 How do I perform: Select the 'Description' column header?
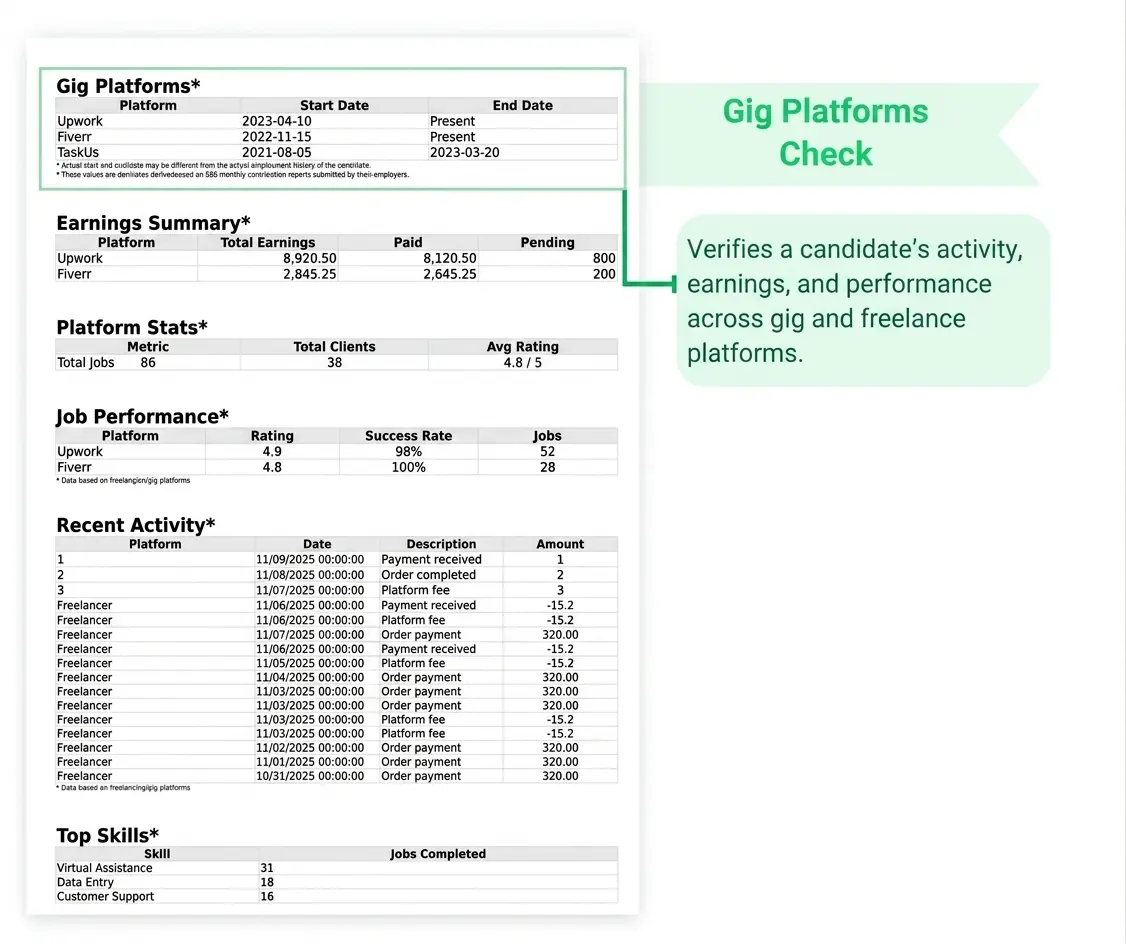[x=441, y=543]
